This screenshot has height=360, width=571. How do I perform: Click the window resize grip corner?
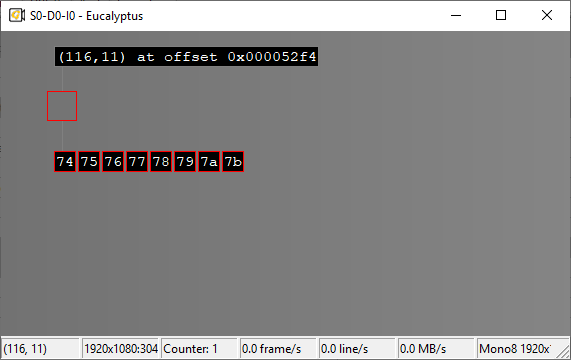pos(564,353)
